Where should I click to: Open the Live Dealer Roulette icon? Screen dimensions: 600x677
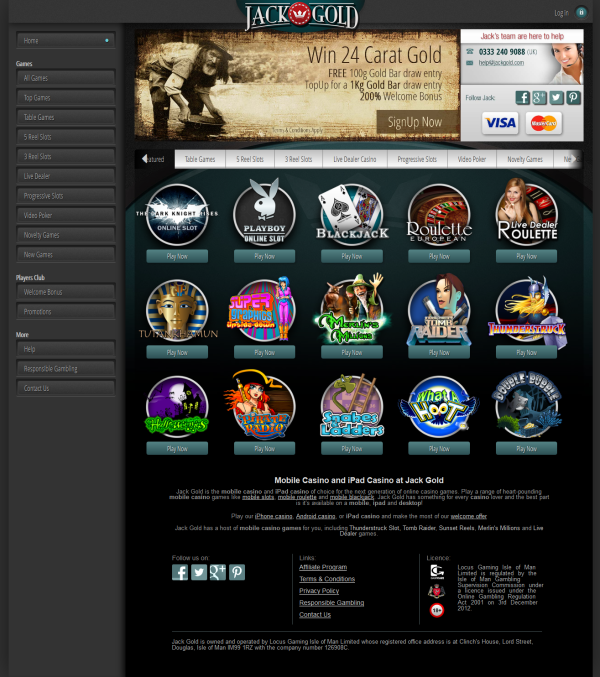(527, 212)
